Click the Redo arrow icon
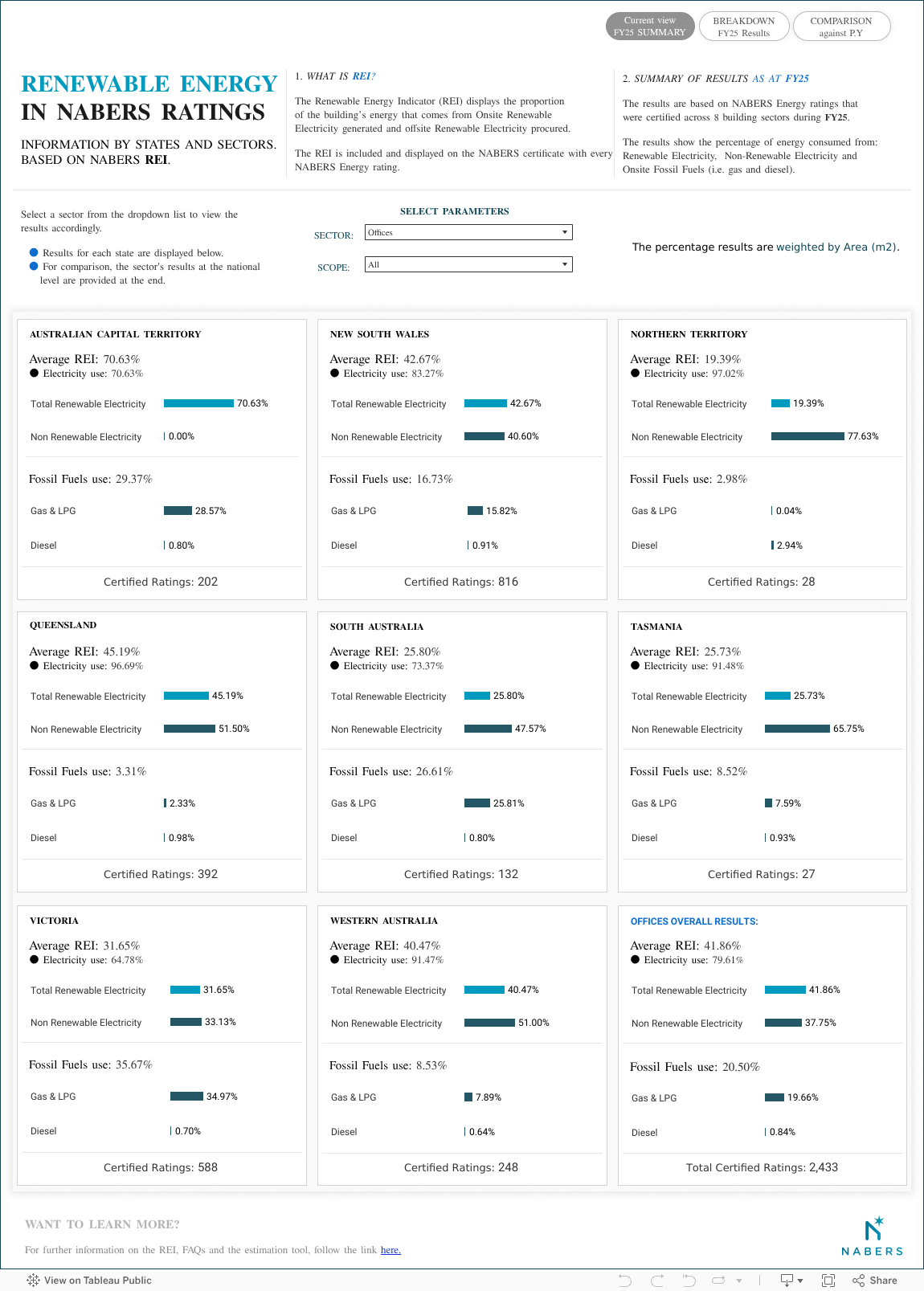This screenshot has width=924, height=1291. coord(657,1281)
